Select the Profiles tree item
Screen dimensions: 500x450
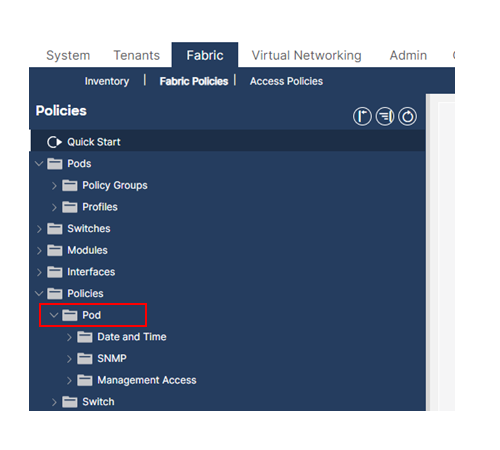click(x=100, y=207)
